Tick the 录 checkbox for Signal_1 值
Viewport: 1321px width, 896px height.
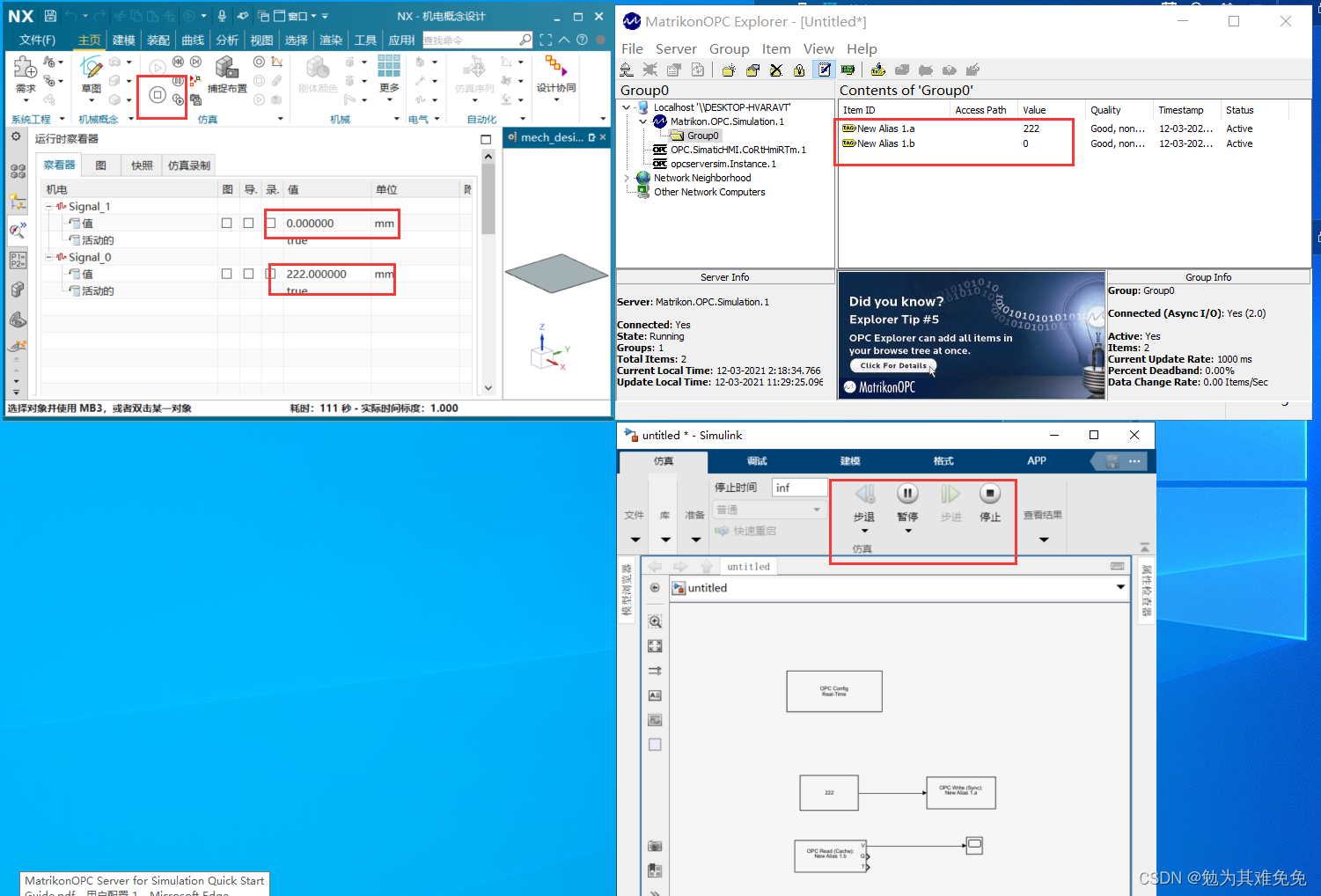coord(271,224)
